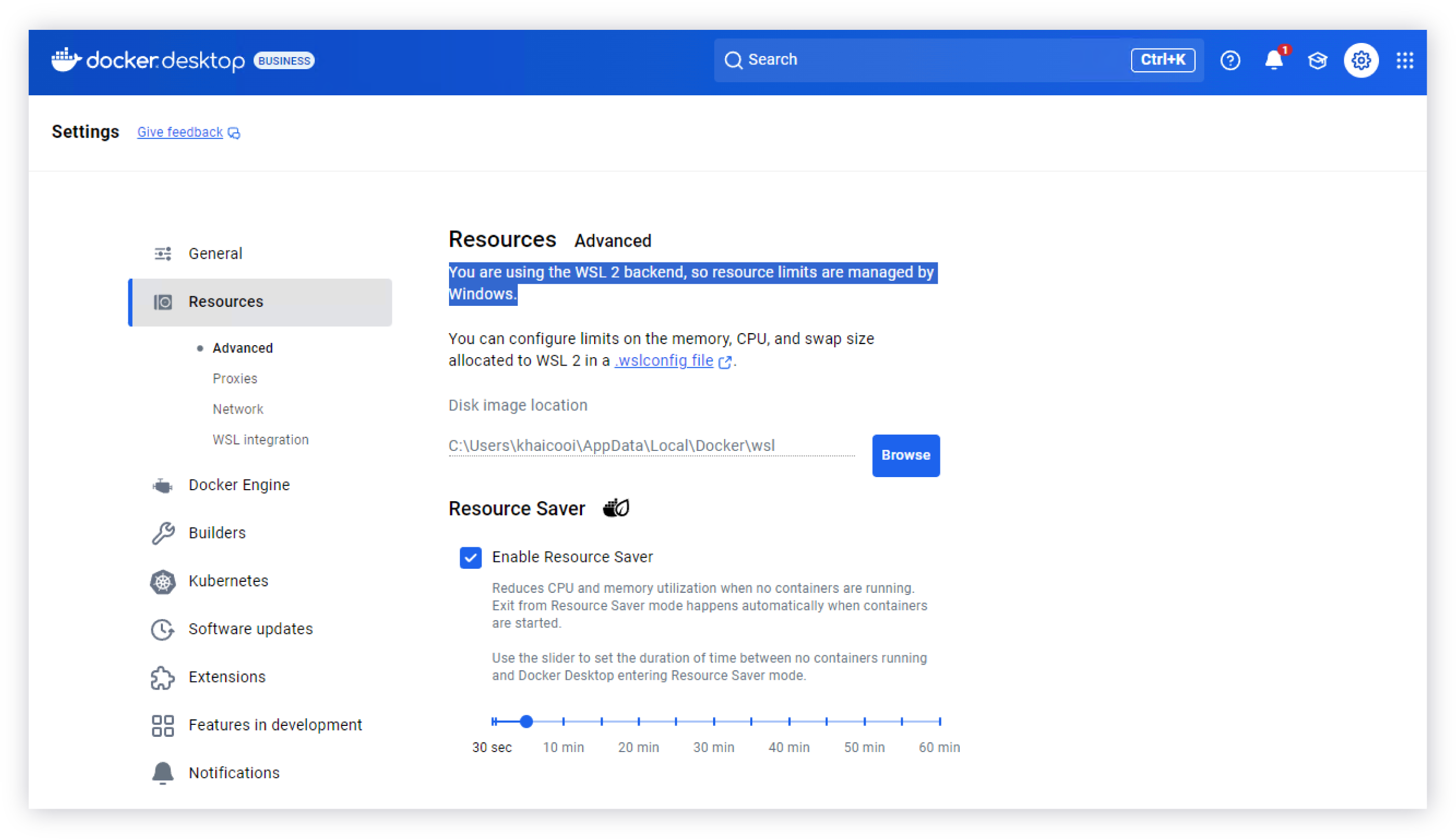Image resolution: width=1456 pixels, height=839 pixels.
Task: Open Builders settings
Action: coord(260,533)
